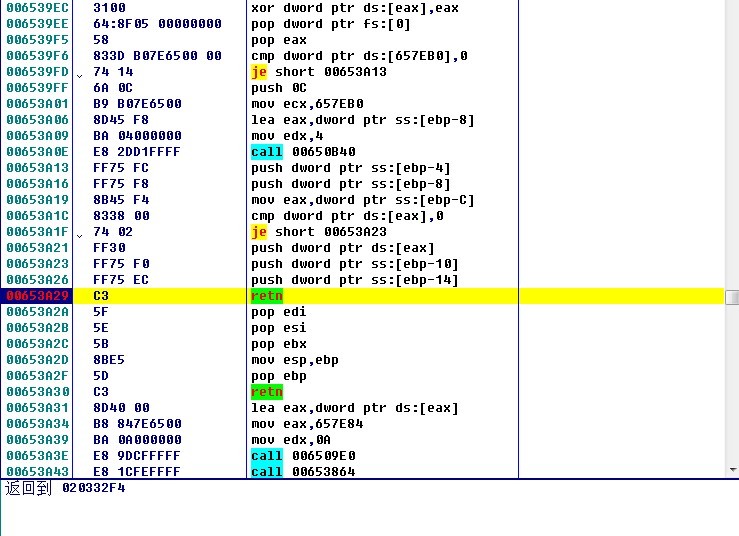Click the 'pop esi' instruction
Screen dimensions: 739x536
click(x=279, y=328)
